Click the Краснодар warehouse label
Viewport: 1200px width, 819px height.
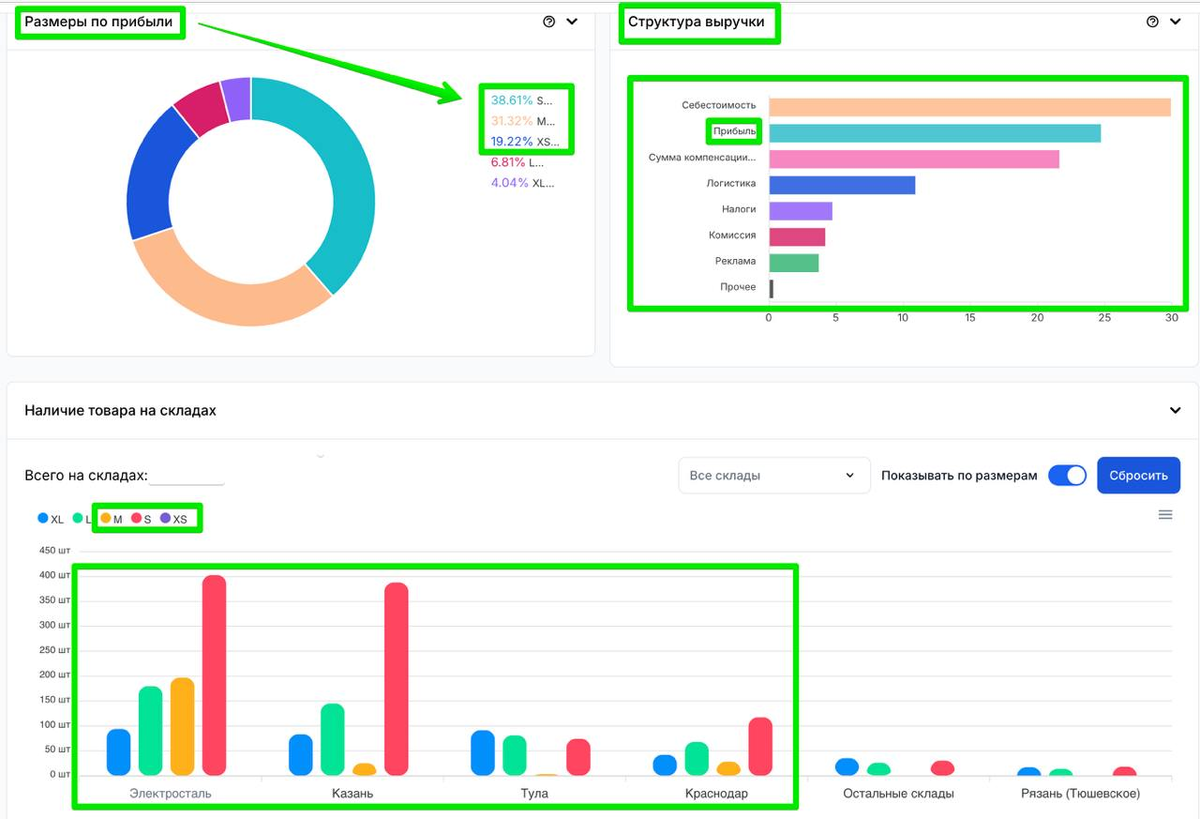coord(716,793)
